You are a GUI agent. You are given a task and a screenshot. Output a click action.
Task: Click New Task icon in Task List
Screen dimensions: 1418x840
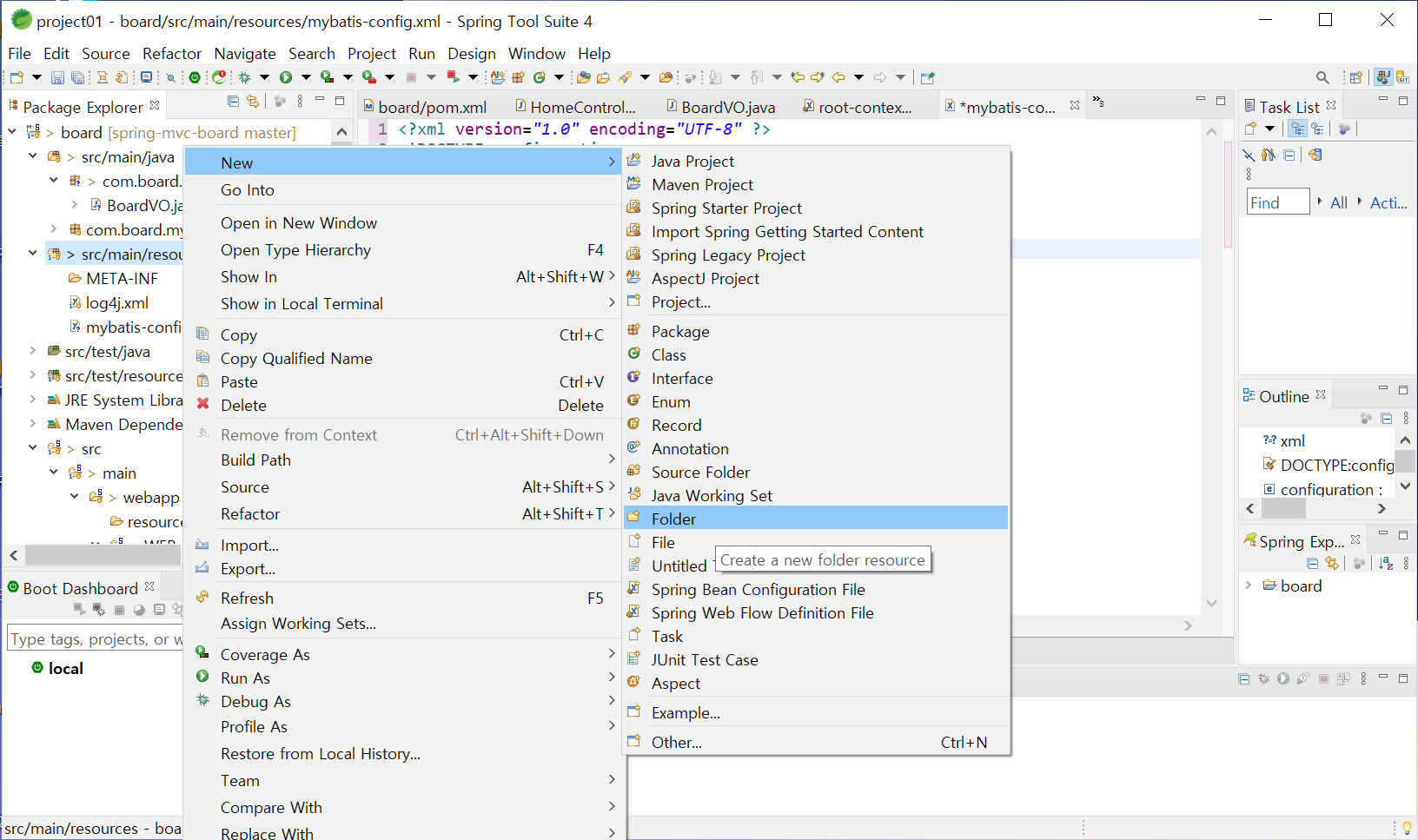(x=1250, y=129)
